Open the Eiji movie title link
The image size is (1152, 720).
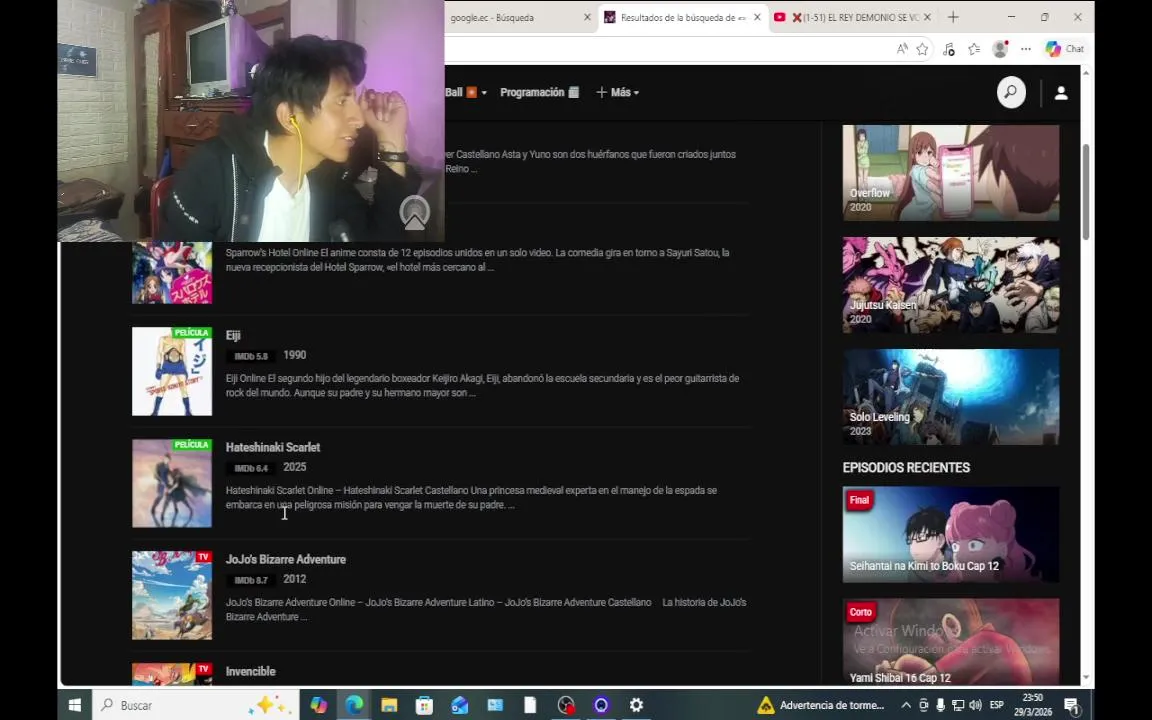pos(233,336)
